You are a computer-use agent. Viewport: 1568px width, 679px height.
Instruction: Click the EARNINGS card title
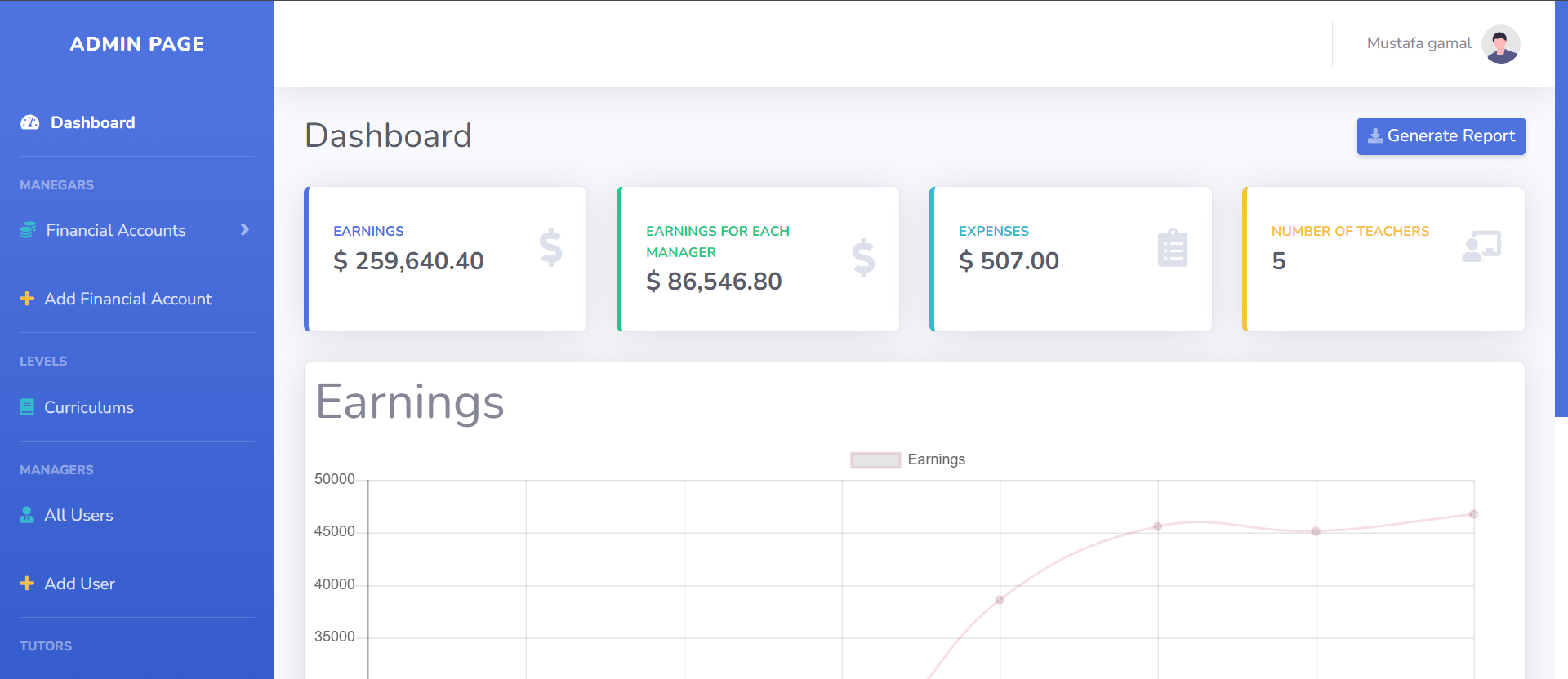click(x=368, y=231)
